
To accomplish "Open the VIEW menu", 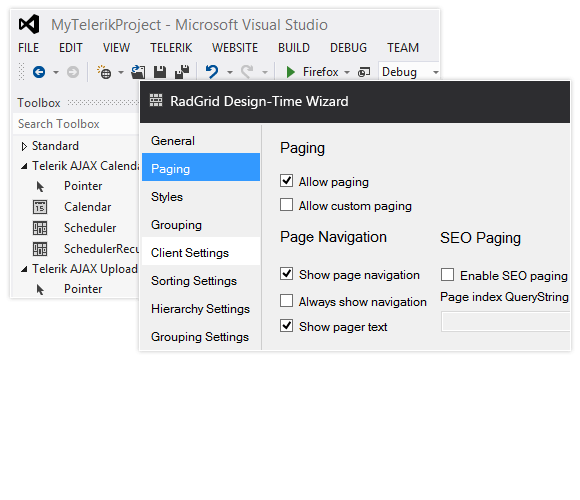I will pyautogui.click(x=117, y=48).
